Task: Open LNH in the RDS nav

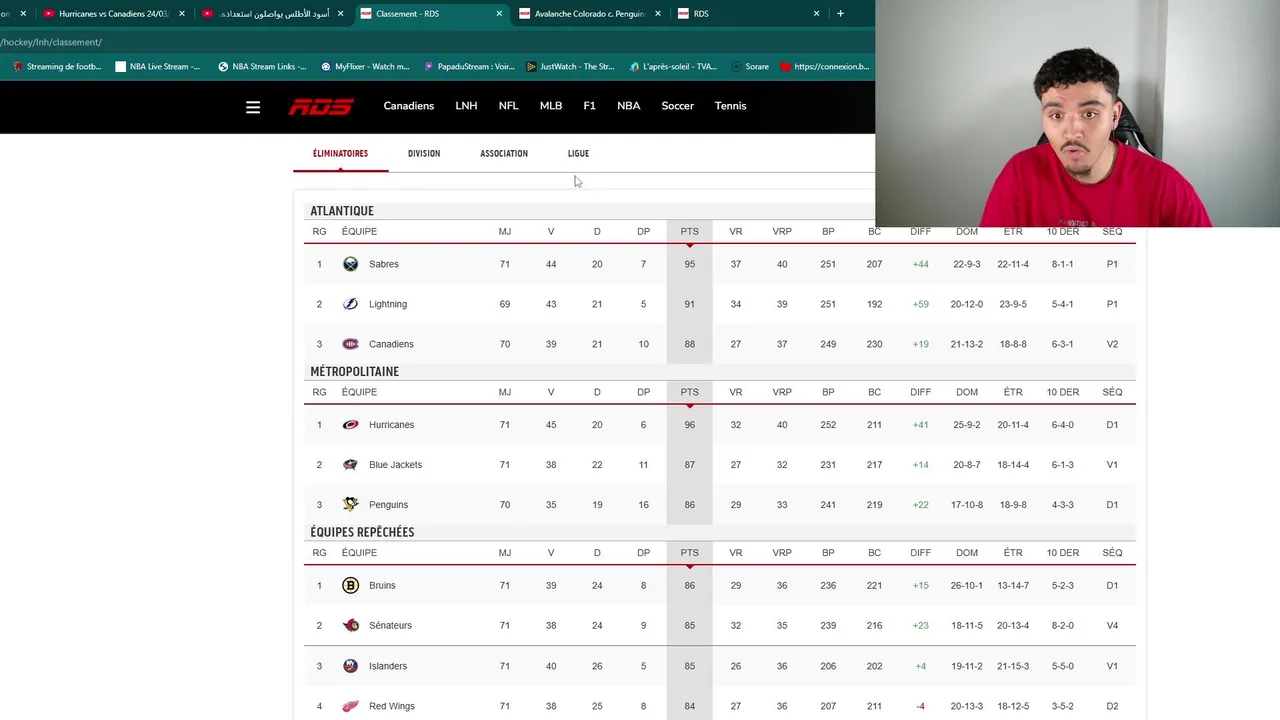Action: click(466, 106)
